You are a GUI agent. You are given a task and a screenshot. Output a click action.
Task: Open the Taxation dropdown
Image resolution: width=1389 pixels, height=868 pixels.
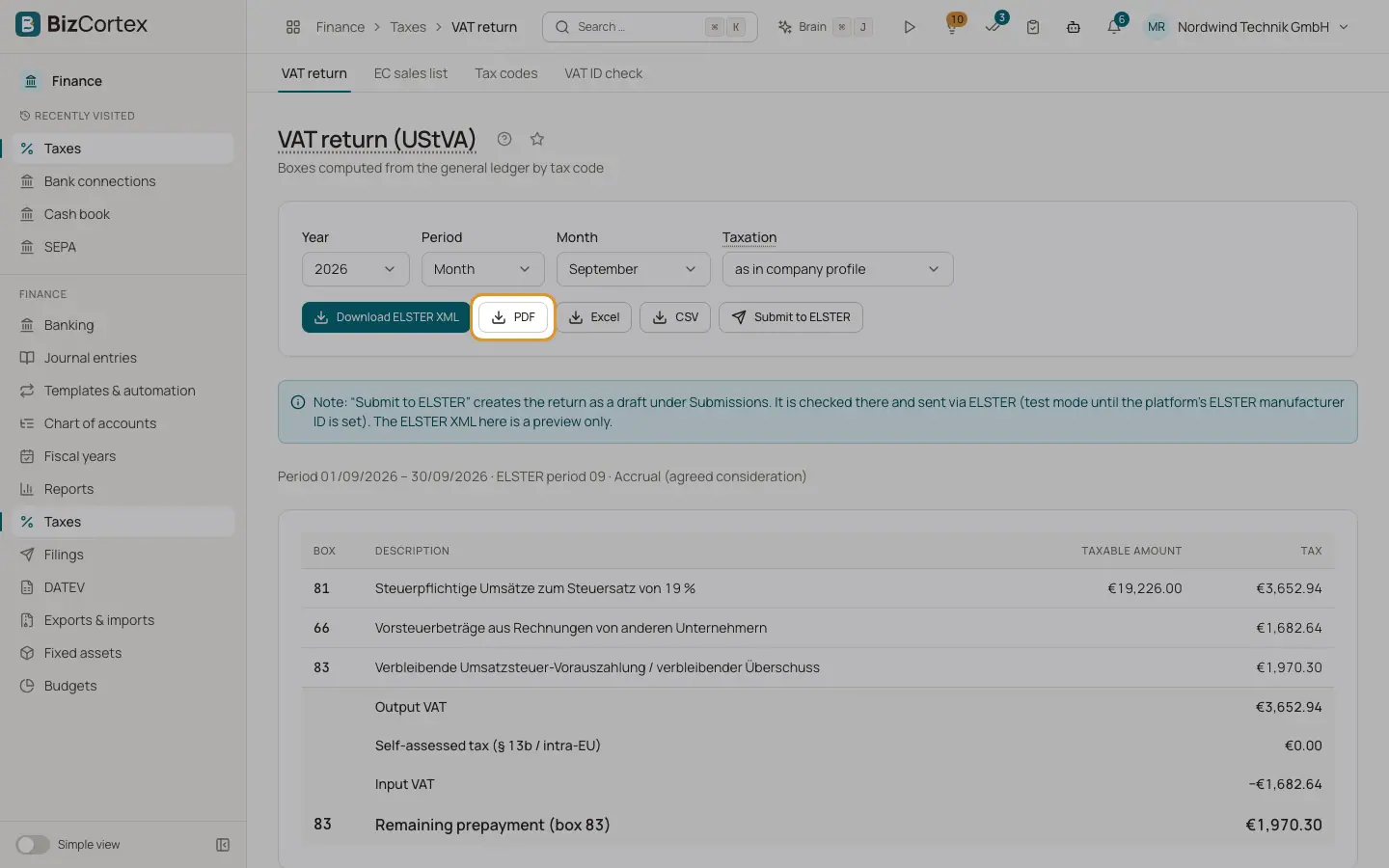(x=837, y=269)
